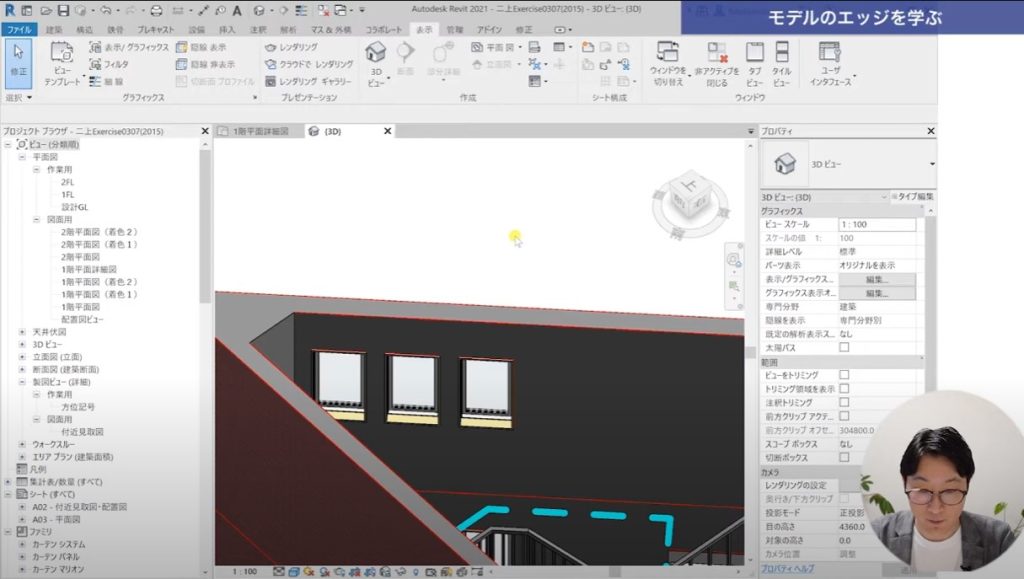Open the ファイル menu tab
This screenshot has height=579, width=1024.
(19, 30)
